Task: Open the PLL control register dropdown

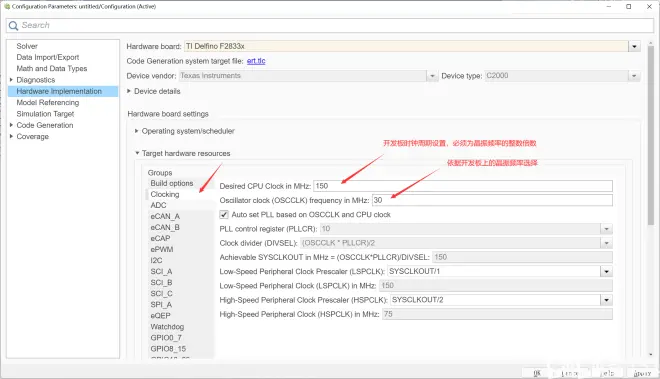Action: pos(607,229)
